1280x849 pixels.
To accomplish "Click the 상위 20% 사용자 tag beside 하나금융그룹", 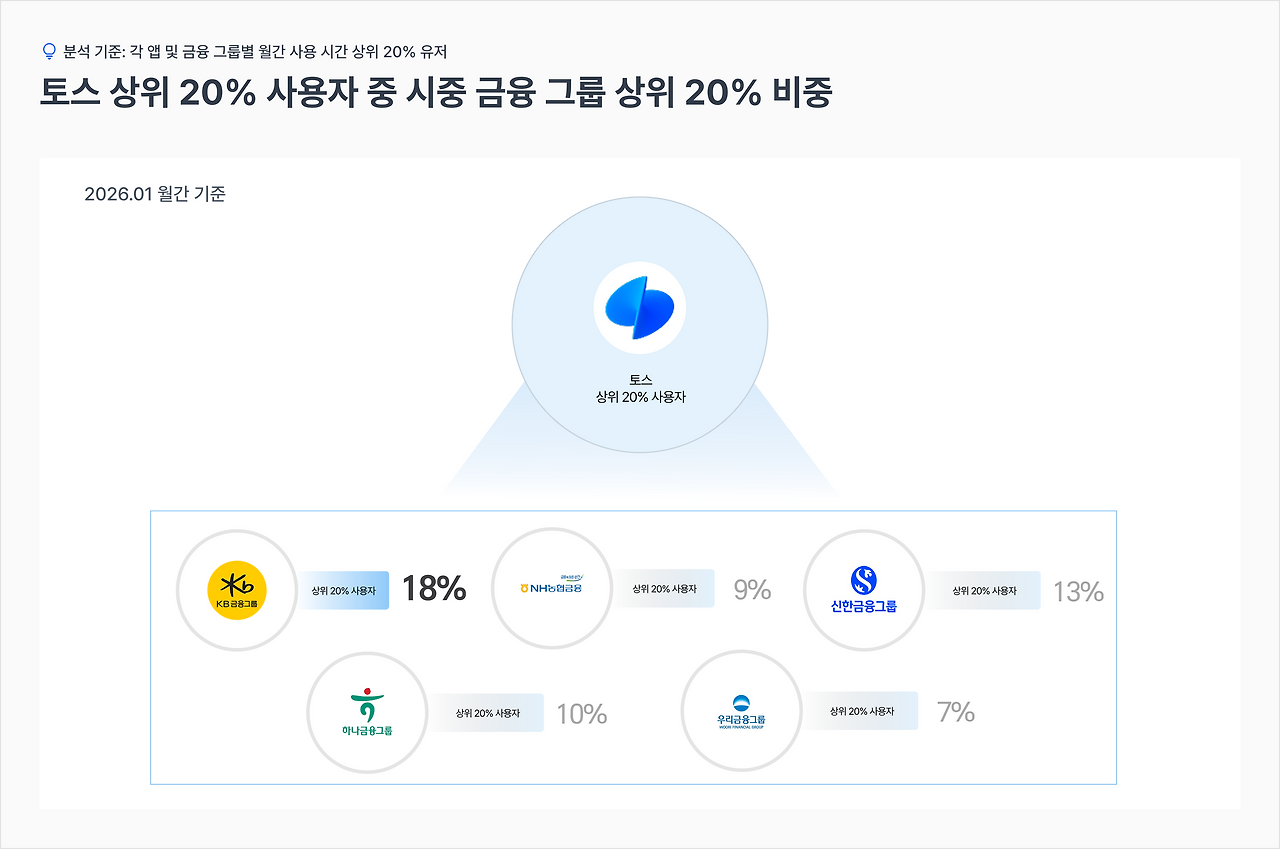I will 487,713.
